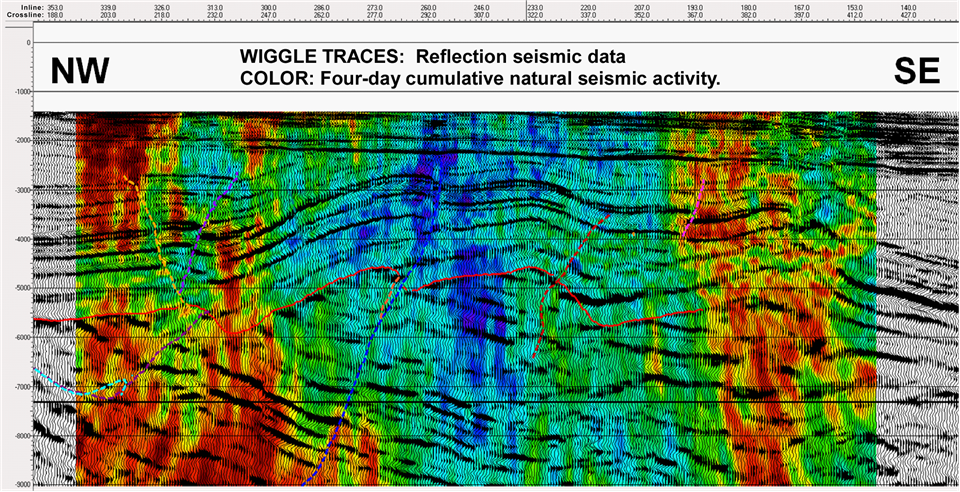The image size is (960, 492).
Task: Click the 0 depth axis label
Action: [28, 43]
